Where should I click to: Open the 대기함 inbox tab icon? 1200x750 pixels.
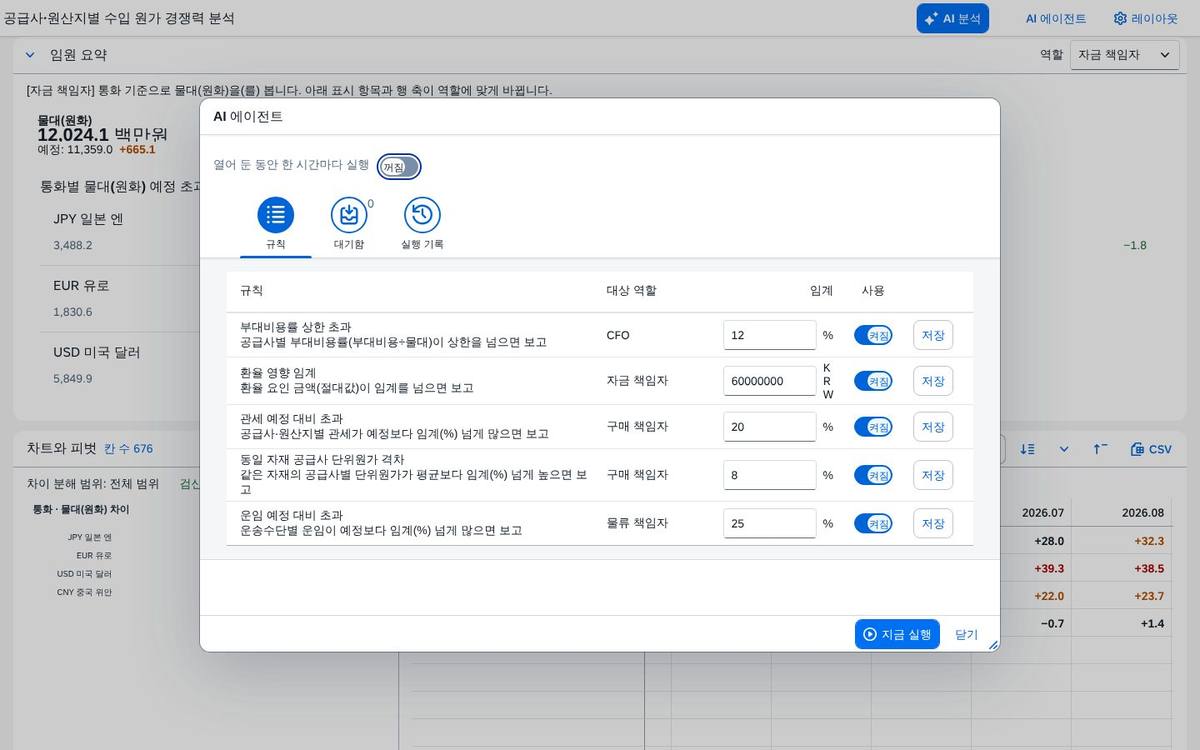pyautogui.click(x=349, y=215)
